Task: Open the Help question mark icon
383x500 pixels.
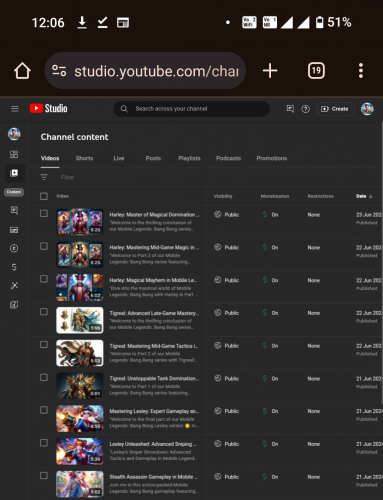Action: [x=305, y=109]
